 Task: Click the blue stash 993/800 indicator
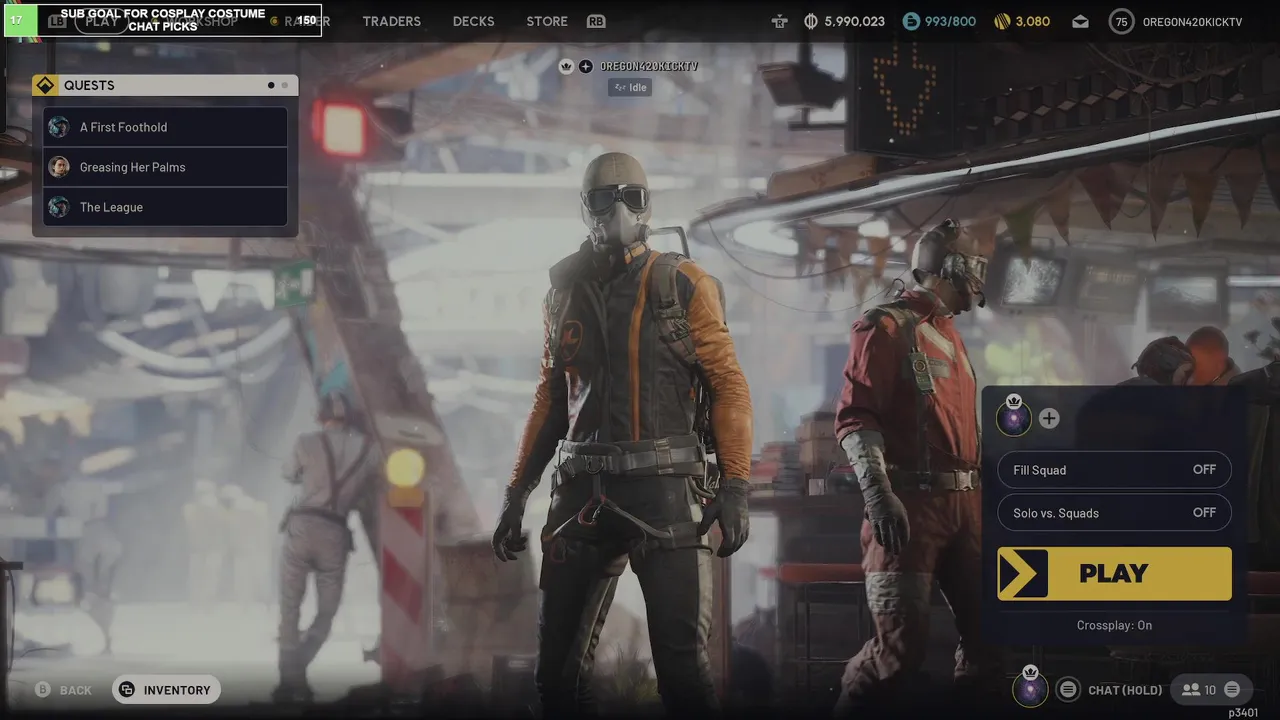(939, 21)
